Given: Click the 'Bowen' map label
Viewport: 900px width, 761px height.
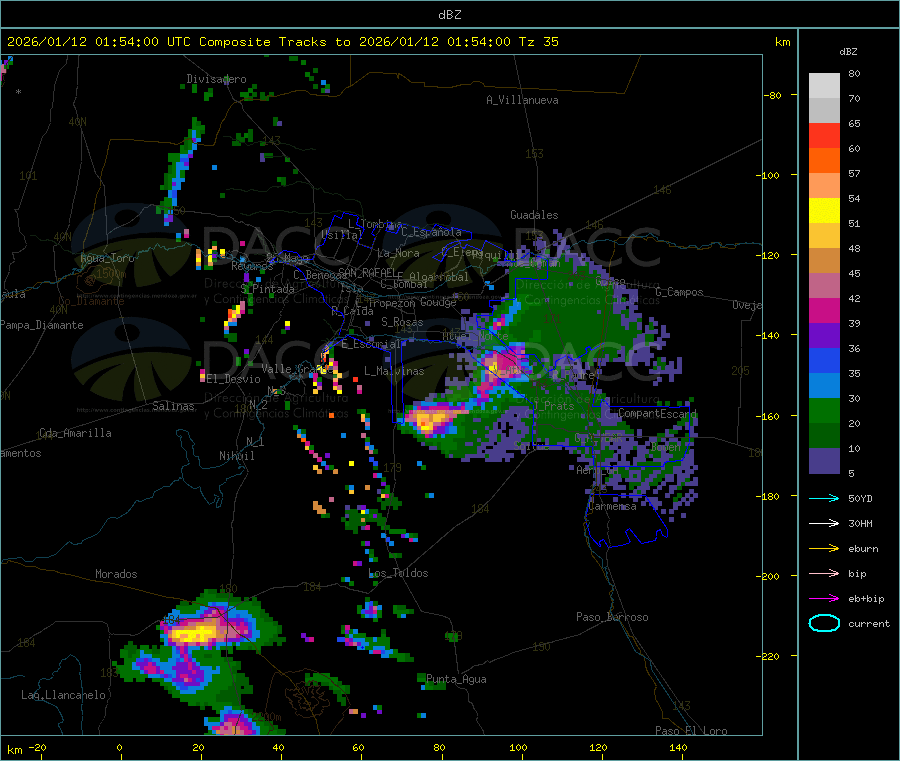Looking at the screenshot, I should click(666, 446).
